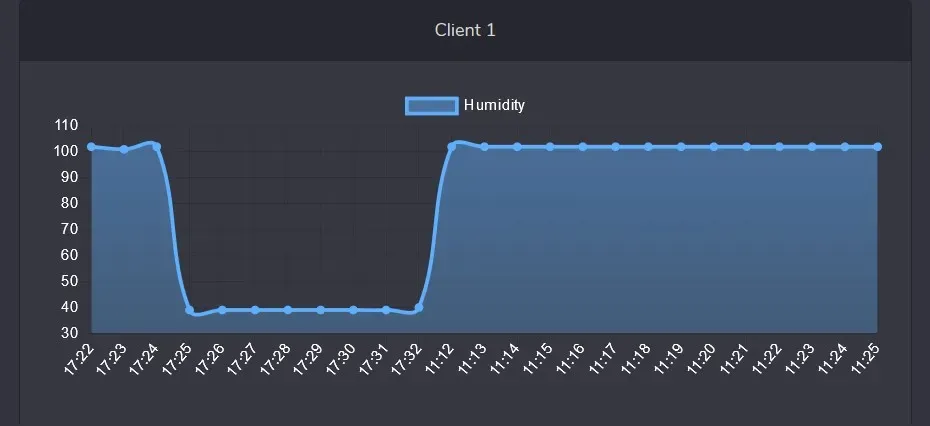Select the data point at 17:28

click(288, 310)
